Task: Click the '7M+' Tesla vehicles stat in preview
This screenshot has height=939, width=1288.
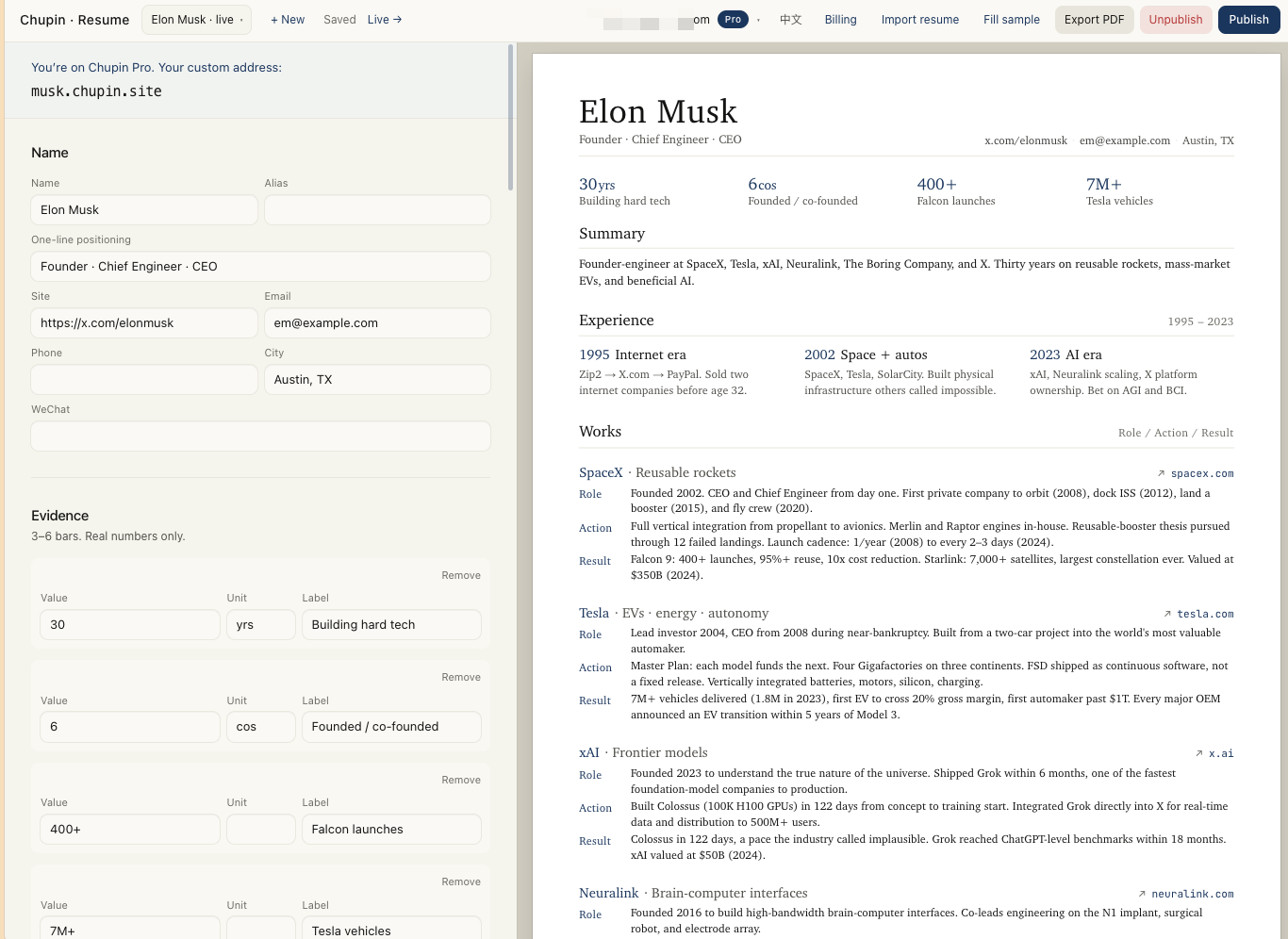Action: coord(1104,185)
